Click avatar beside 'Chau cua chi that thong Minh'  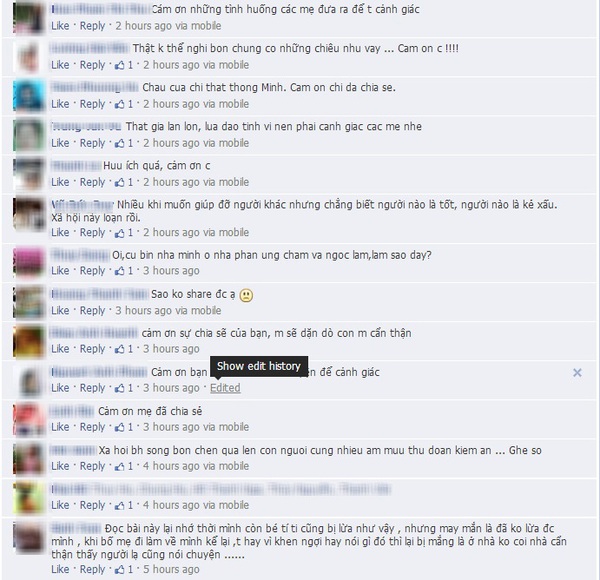(29, 96)
